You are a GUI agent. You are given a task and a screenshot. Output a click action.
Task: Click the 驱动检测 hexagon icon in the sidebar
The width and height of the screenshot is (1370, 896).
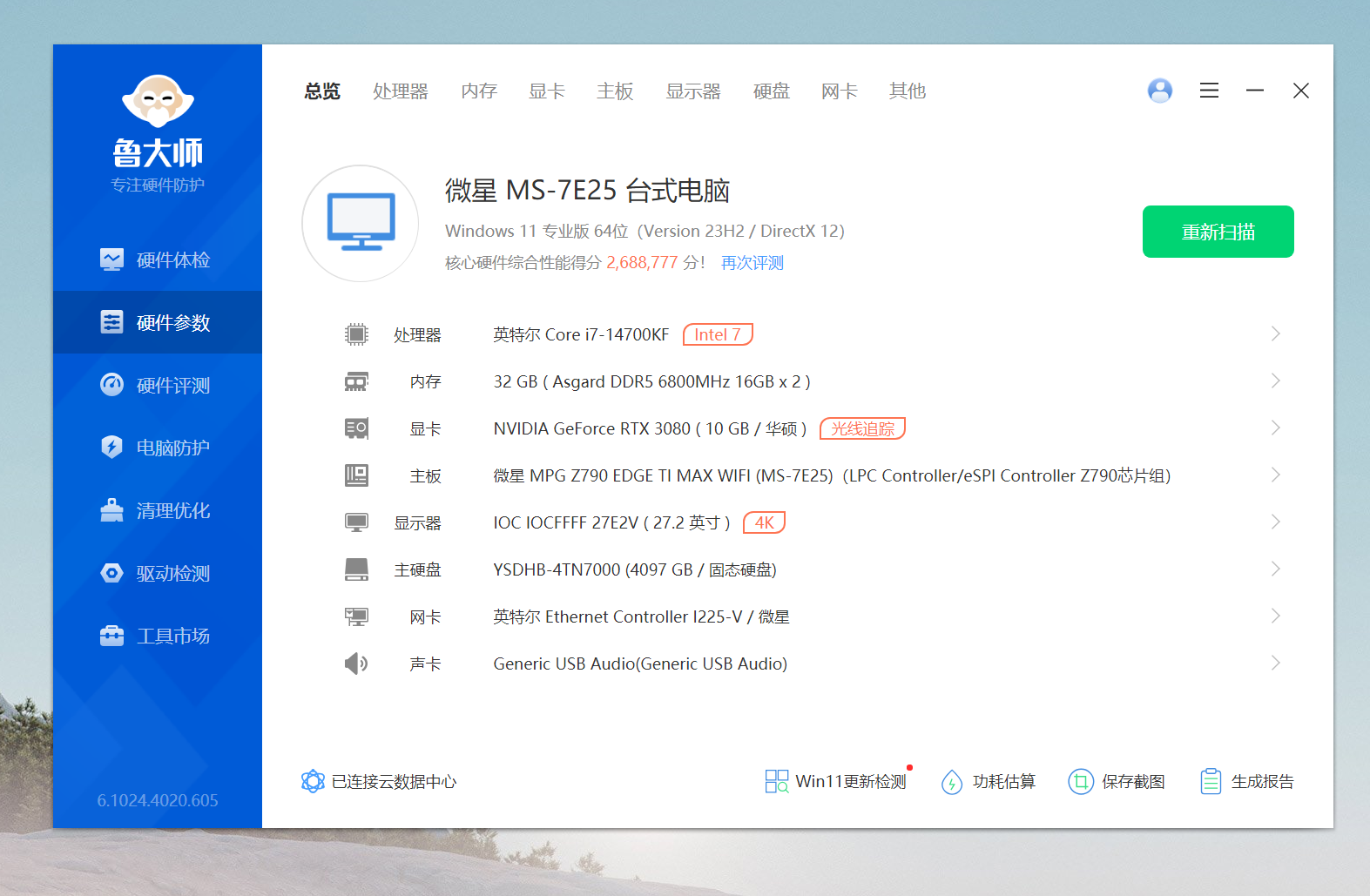tap(111, 573)
